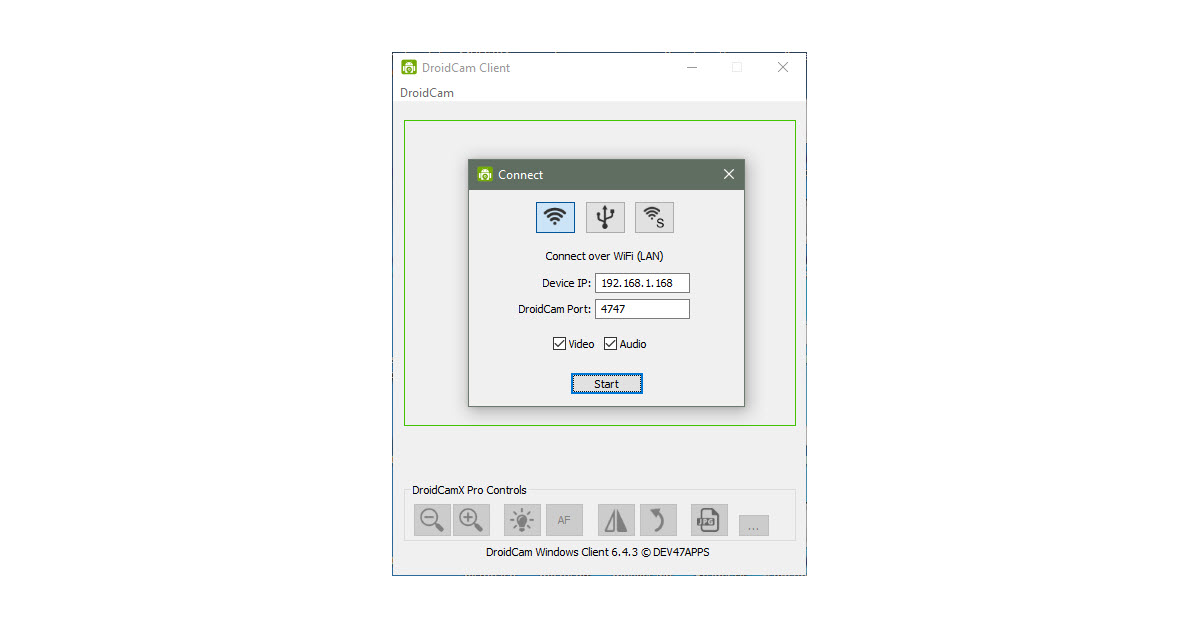Rotate the video with the rotate icon
This screenshot has width=1200, height=628.
coord(658,520)
